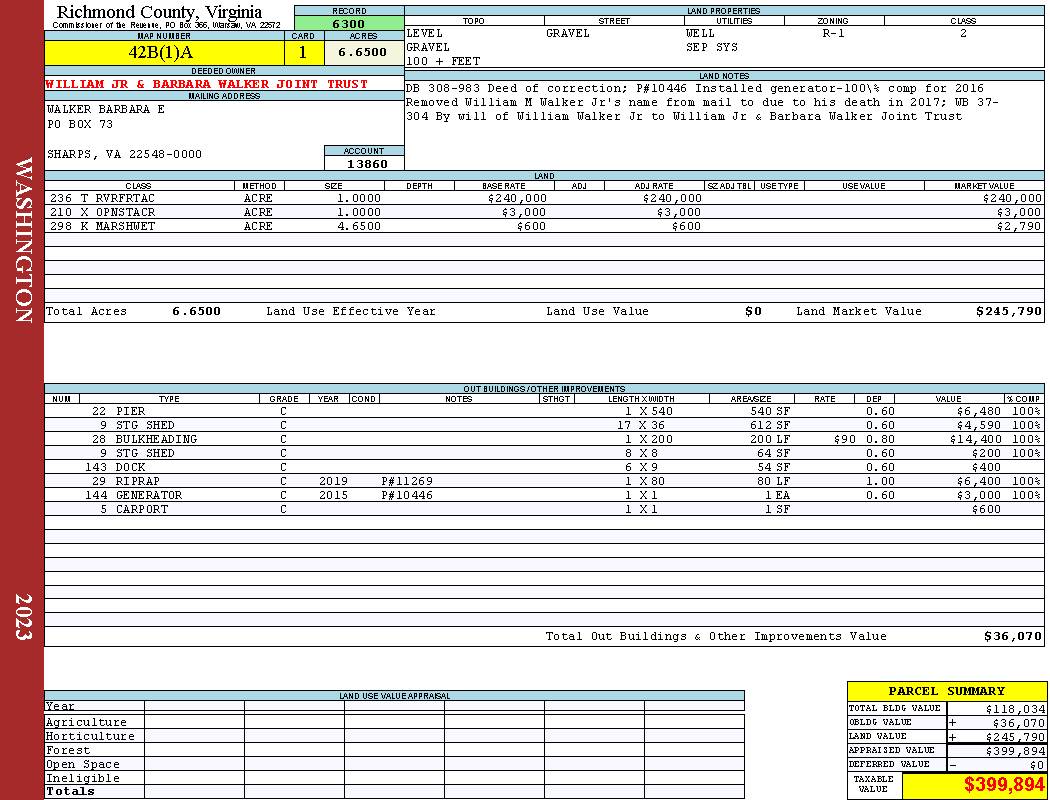Select the topo value 100 + FEET
Viewport: 1050px width, 800px height.
click(x=443, y=62)
